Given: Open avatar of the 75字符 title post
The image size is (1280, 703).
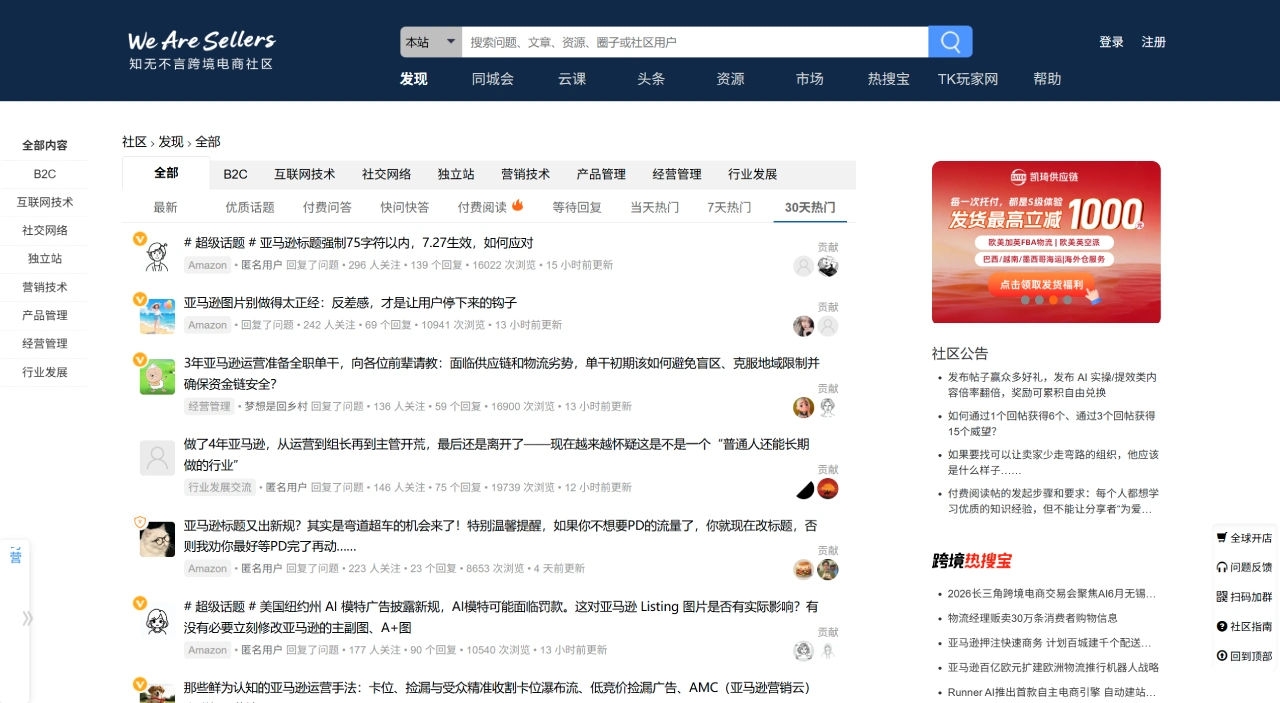Looking at the screenshot, I should 157,255.
